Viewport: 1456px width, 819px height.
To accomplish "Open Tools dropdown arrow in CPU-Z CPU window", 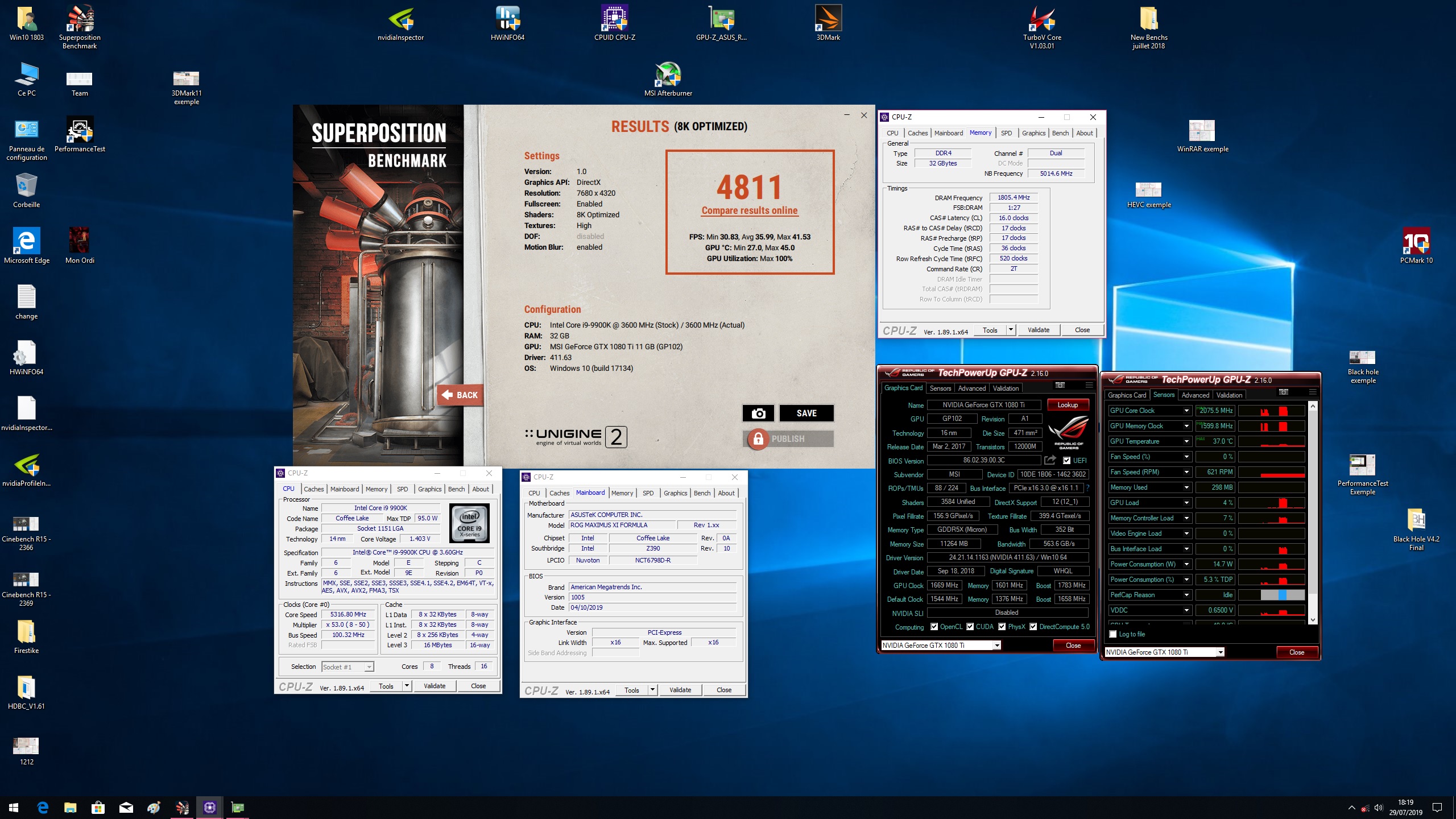I will tap(407, 686).
